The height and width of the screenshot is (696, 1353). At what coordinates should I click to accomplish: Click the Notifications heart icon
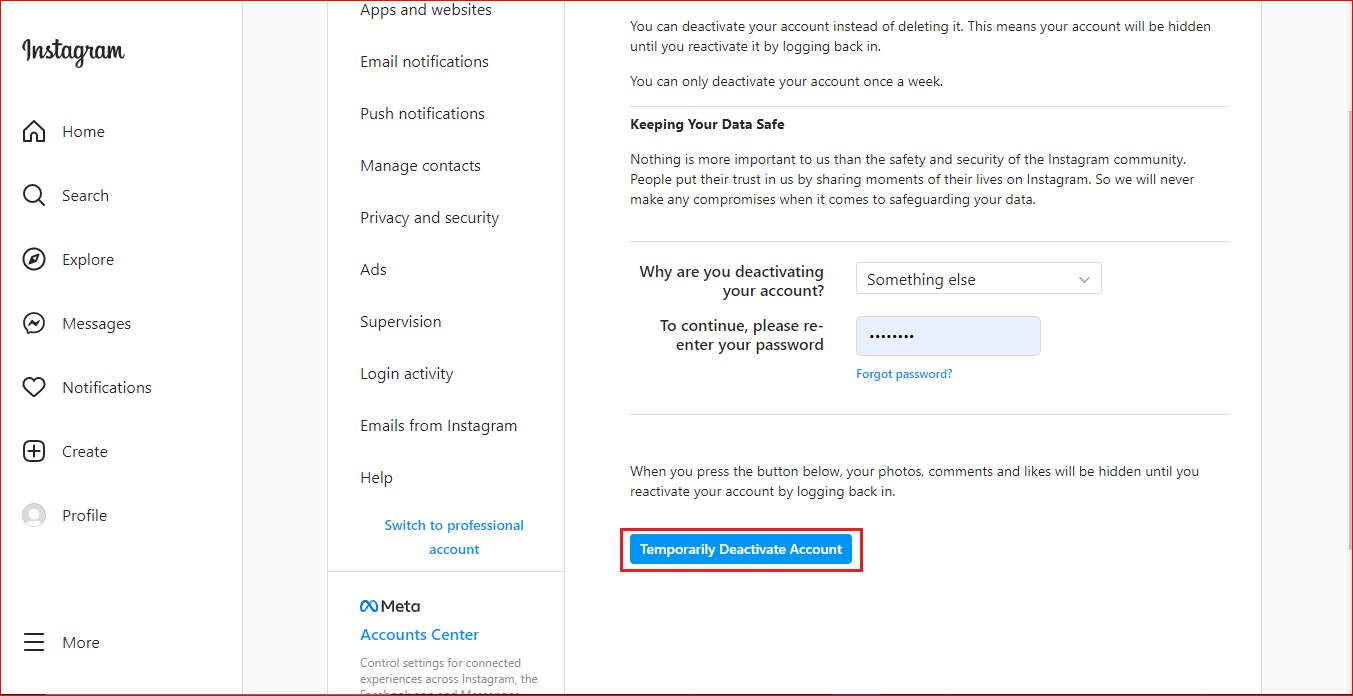[34, 388]
